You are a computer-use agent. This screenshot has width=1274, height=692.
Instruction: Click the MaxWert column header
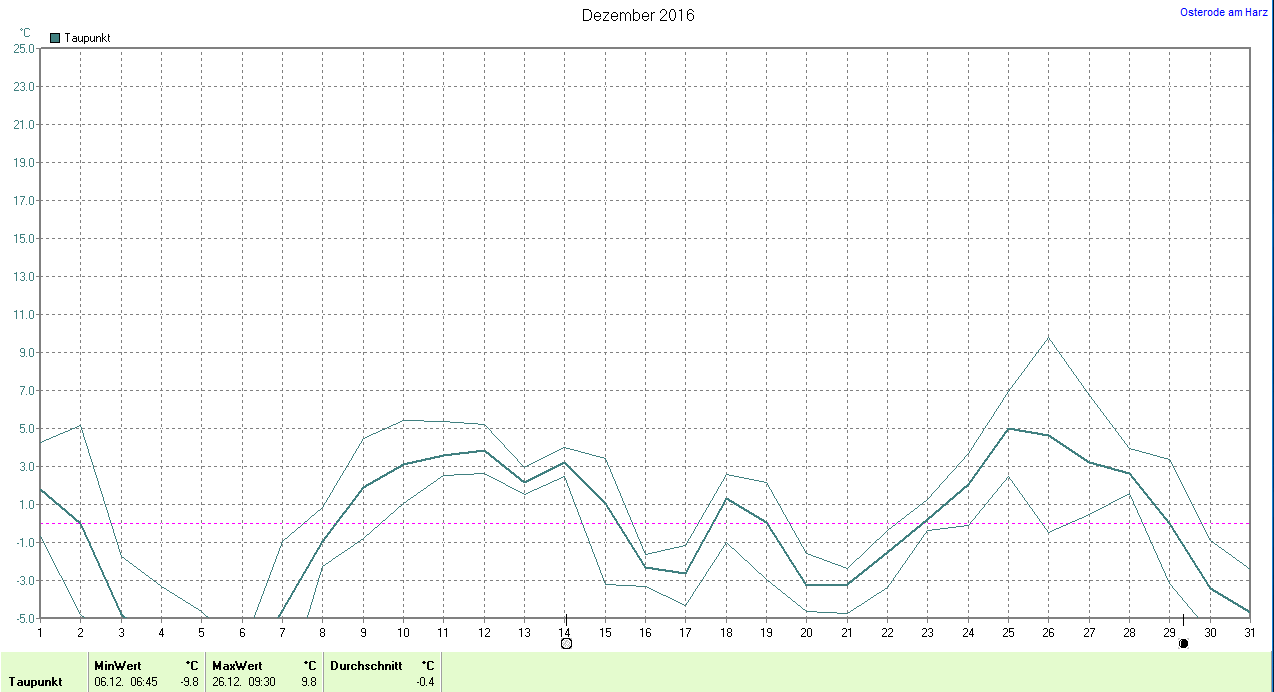237,665
